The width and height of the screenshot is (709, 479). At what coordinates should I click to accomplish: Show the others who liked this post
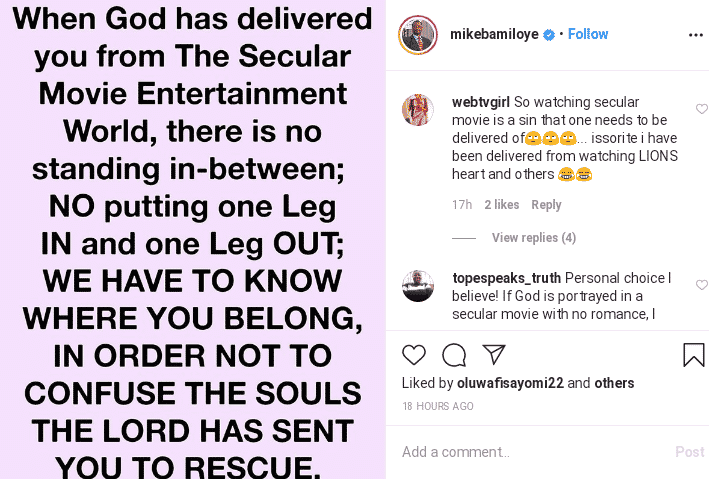click(614, 383)
